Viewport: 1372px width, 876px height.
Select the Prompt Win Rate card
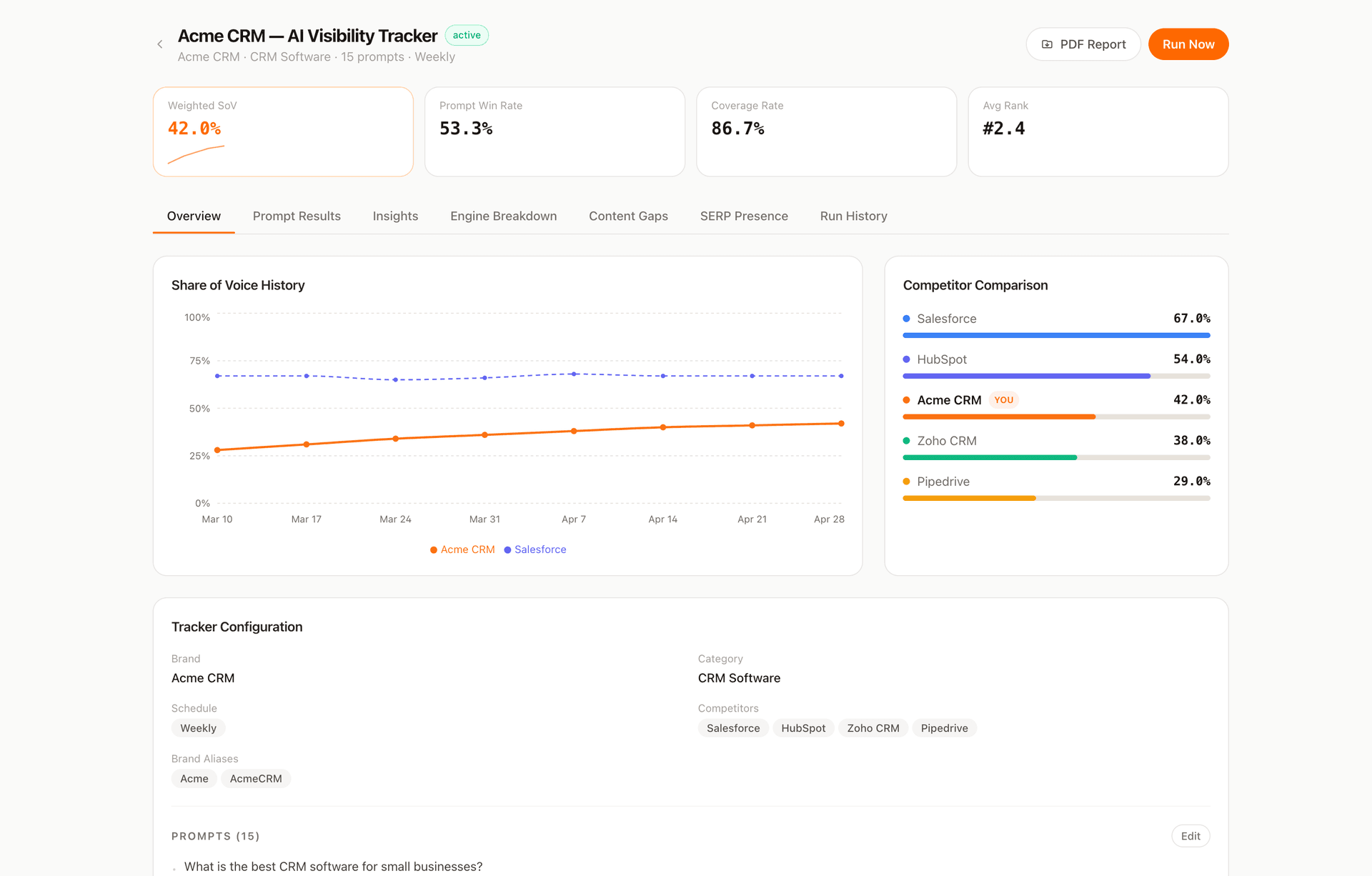click(x=555, y=131)
